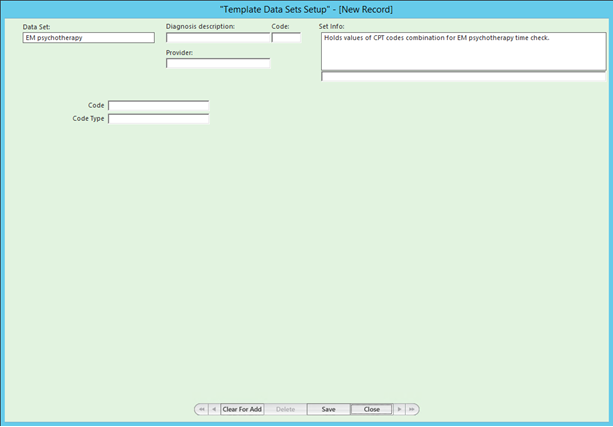Save the new record
613x427 pixels.
[x=328, y=409]
